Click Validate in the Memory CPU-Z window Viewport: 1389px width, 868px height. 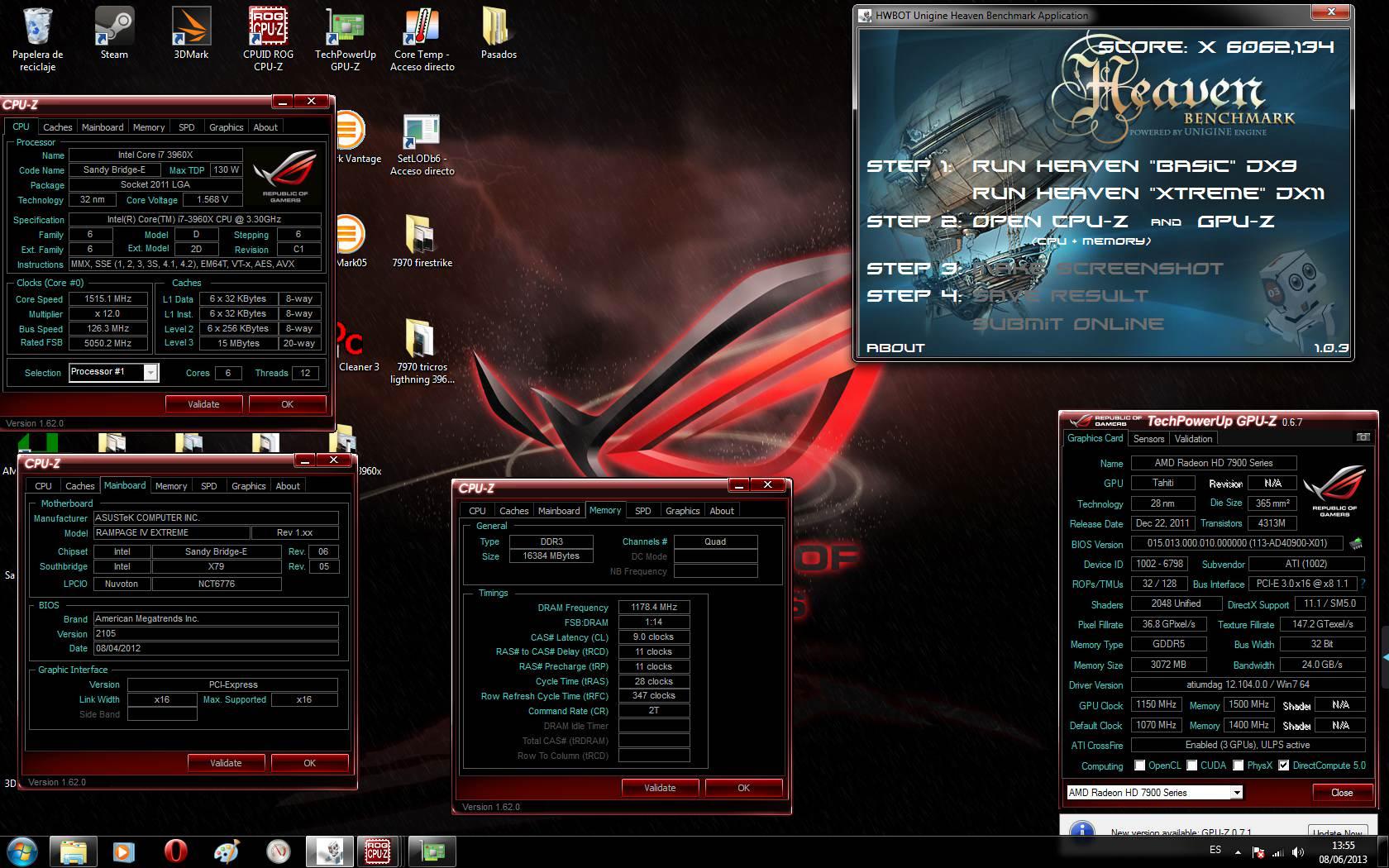tap(660, 788)
